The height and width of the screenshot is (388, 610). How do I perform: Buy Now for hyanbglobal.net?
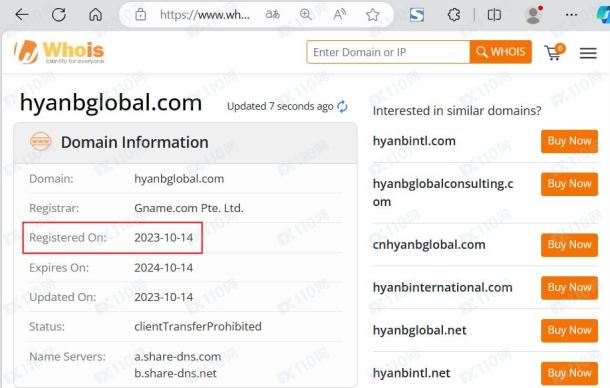tap(569, 330)
